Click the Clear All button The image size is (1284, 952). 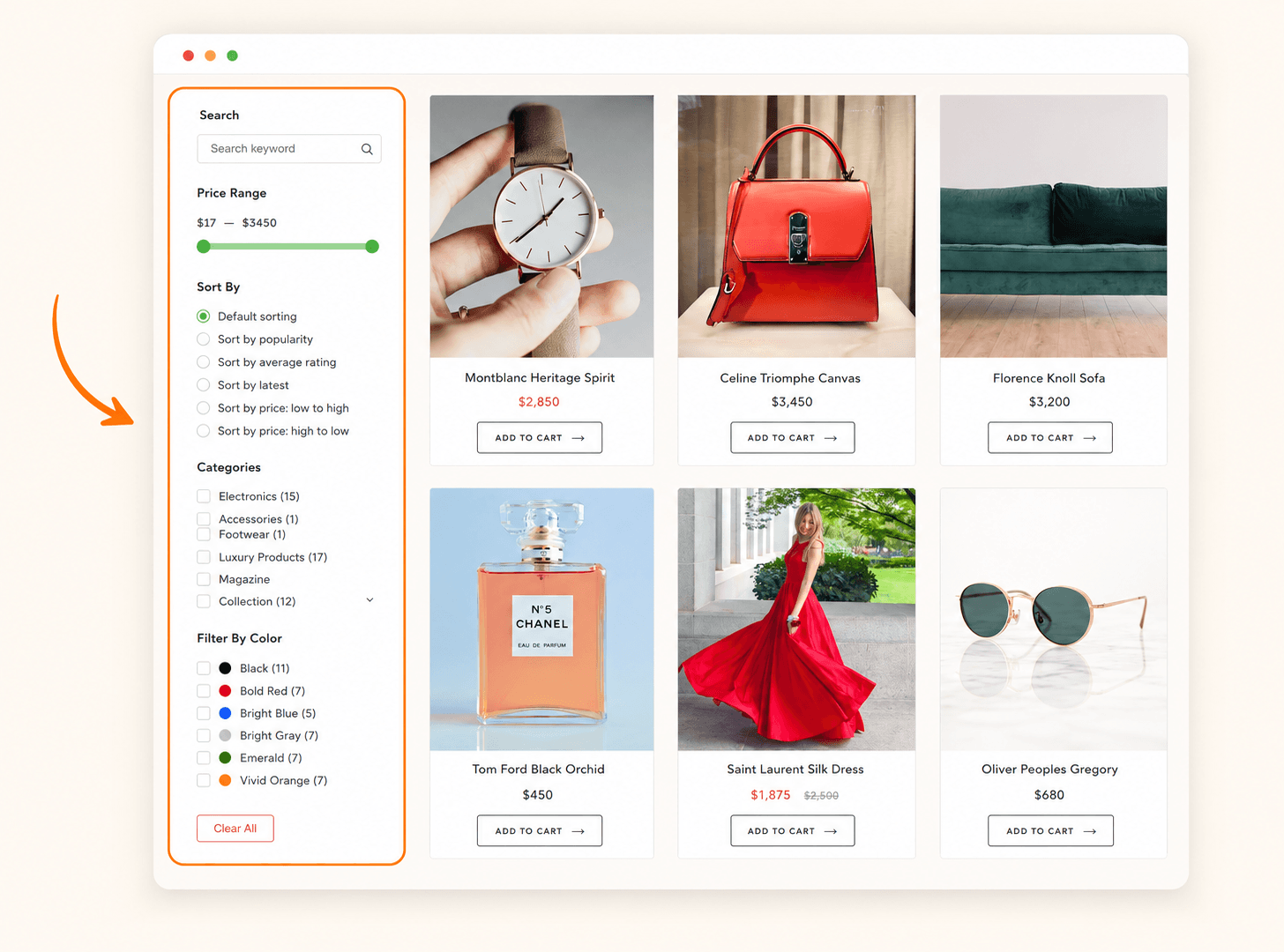point(235,829)
